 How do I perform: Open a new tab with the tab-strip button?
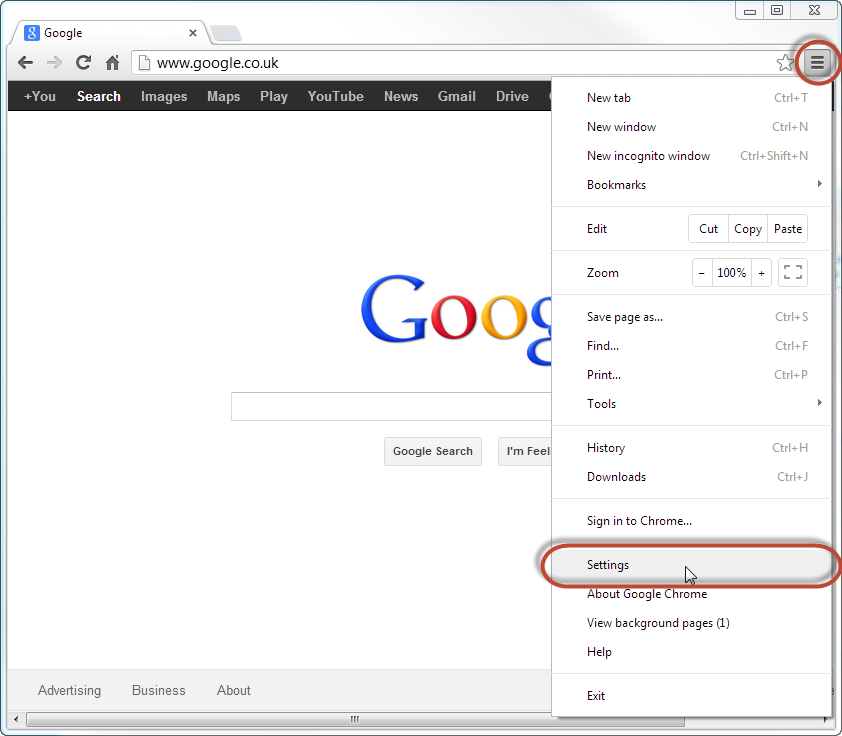226,33
